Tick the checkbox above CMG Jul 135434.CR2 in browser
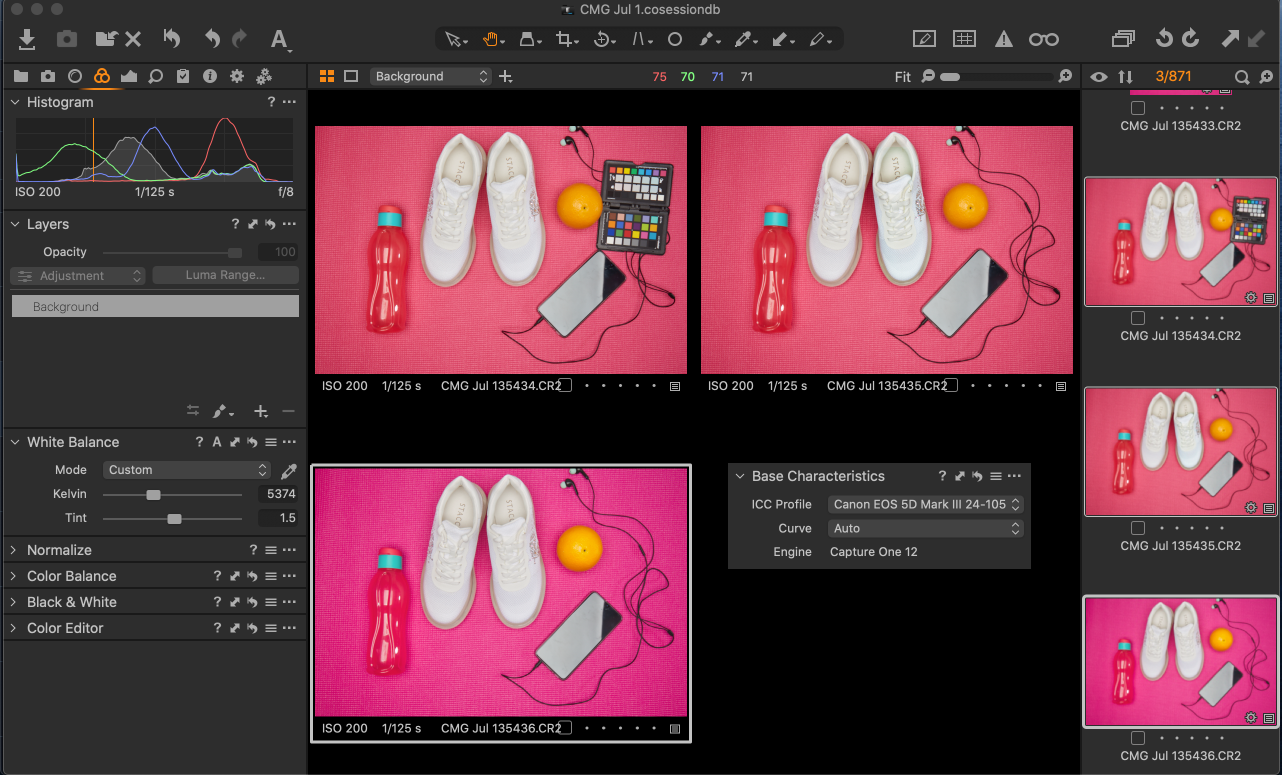The image size is (1282, 775). (1138, 318)
